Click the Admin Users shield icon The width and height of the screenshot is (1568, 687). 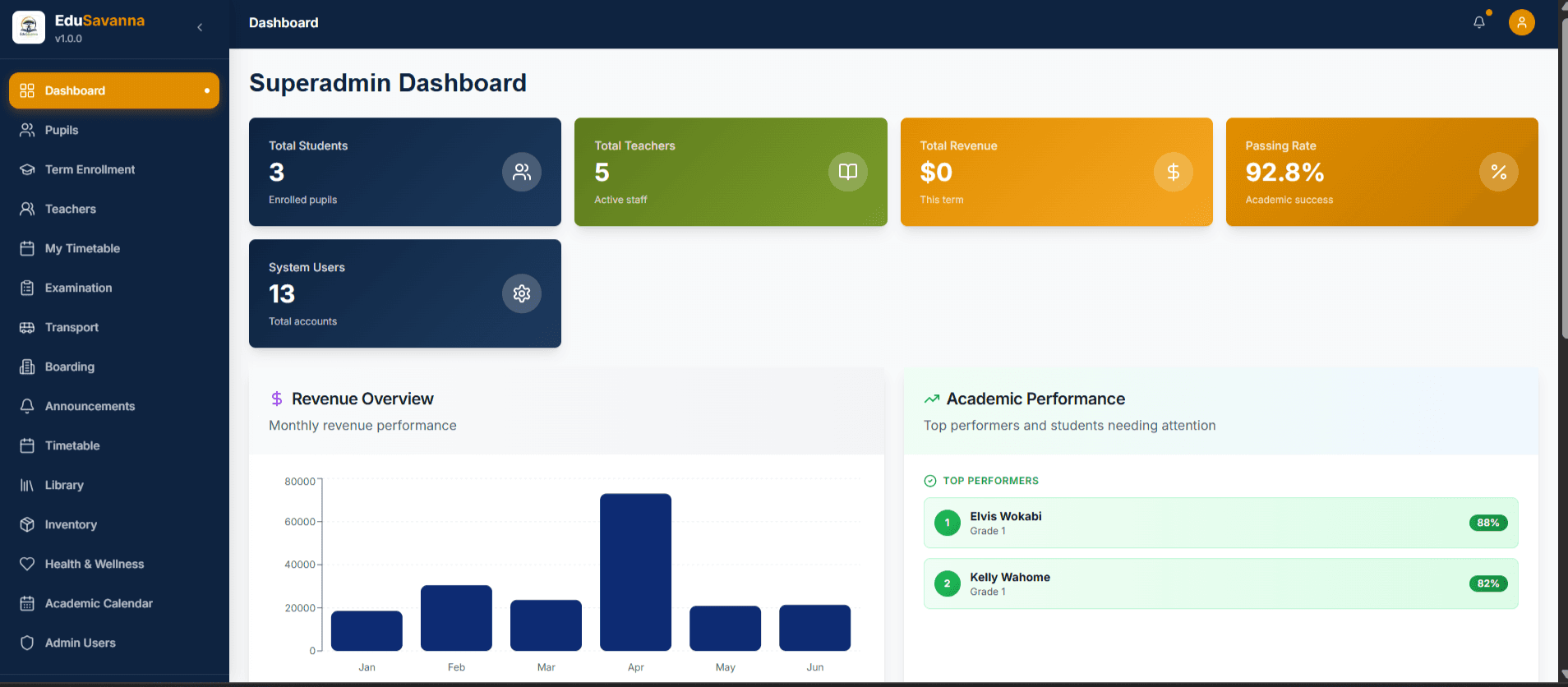(x=27, y=643)
